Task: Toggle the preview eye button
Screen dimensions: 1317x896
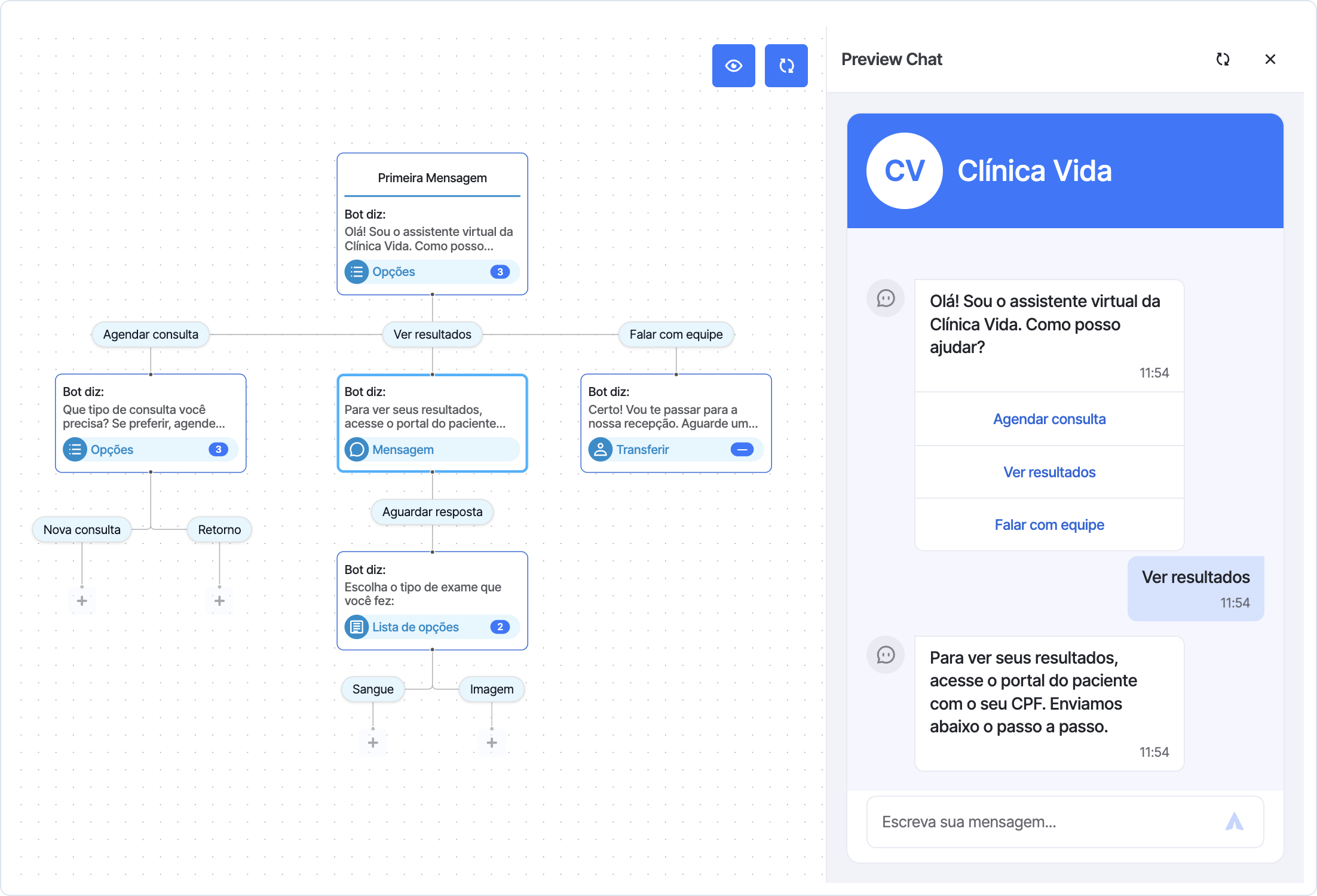Action: [x=733, y=66]
